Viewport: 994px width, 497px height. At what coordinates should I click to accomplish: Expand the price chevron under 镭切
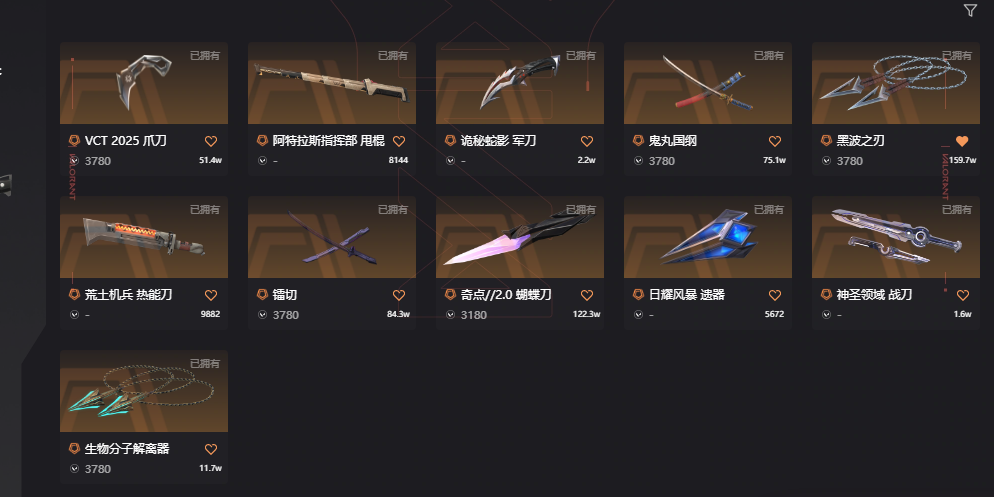click(x=262, y=314)
